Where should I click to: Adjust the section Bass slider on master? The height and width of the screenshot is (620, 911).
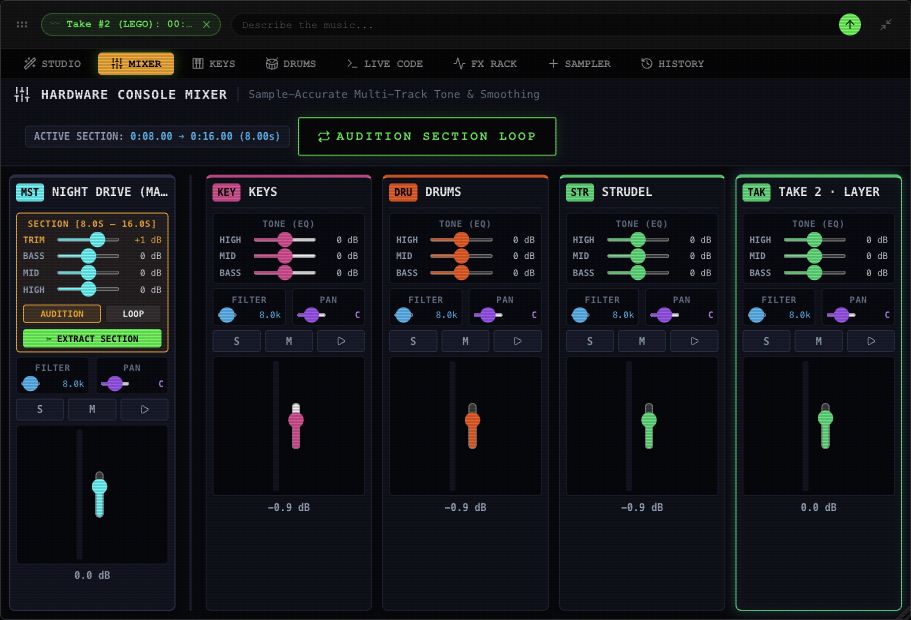tap(88, 256)
